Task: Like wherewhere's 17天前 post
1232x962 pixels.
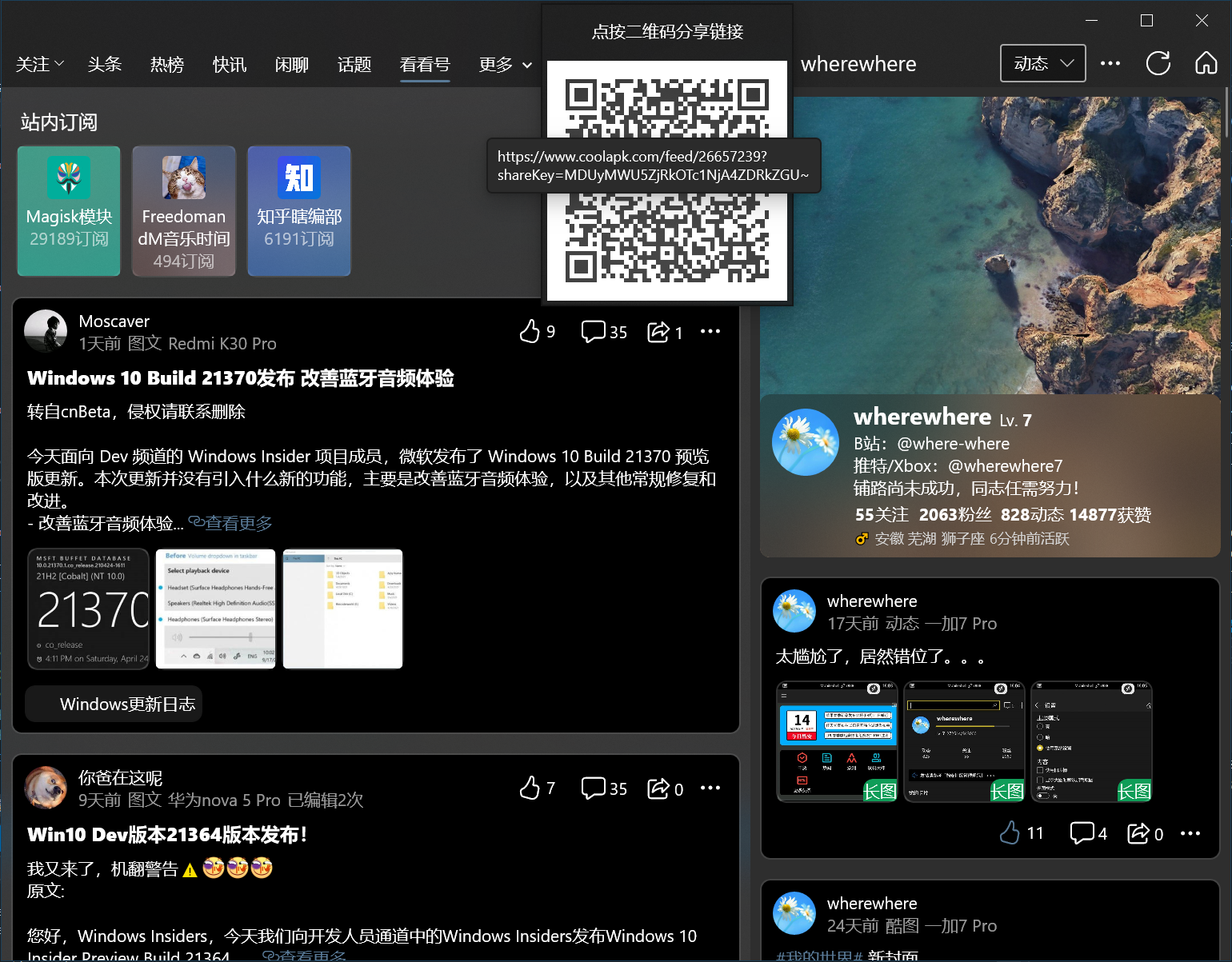Action: tap(1022, 832)
